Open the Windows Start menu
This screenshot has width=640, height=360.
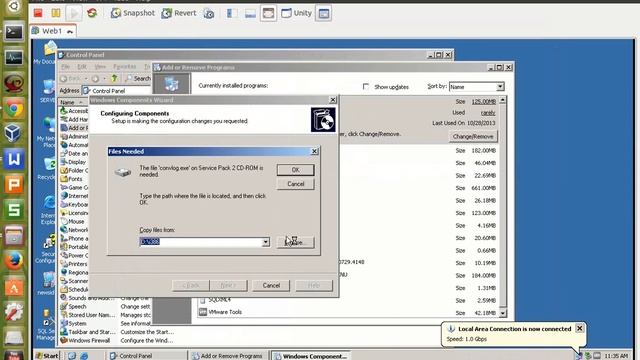[x=47, y=356]
